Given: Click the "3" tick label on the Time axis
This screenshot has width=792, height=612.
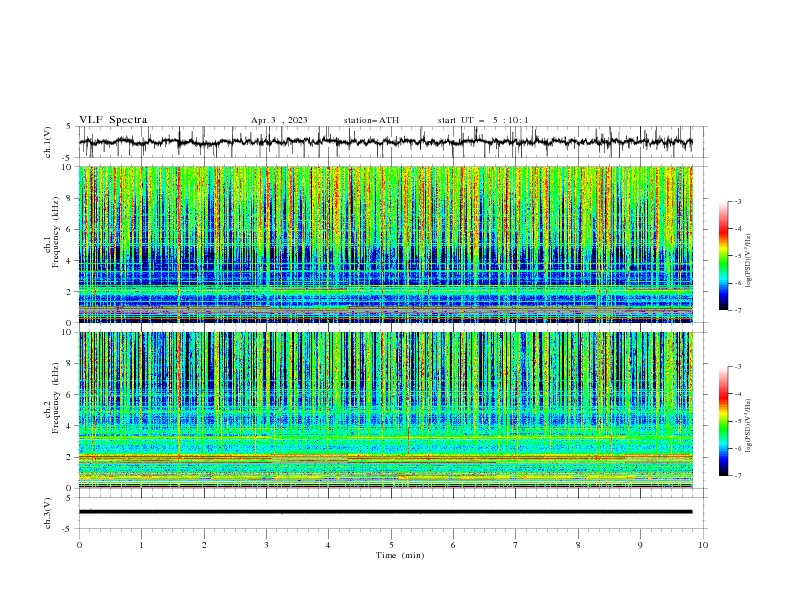Looking at the screenshot, I should [266, 545].
